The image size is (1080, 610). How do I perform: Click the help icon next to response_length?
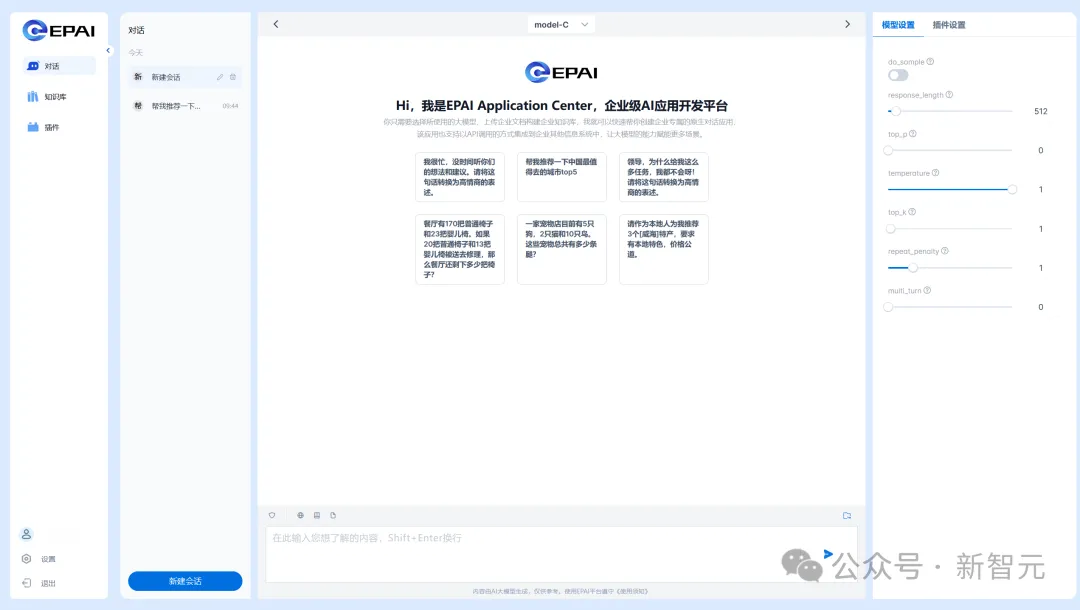point(949,94)
